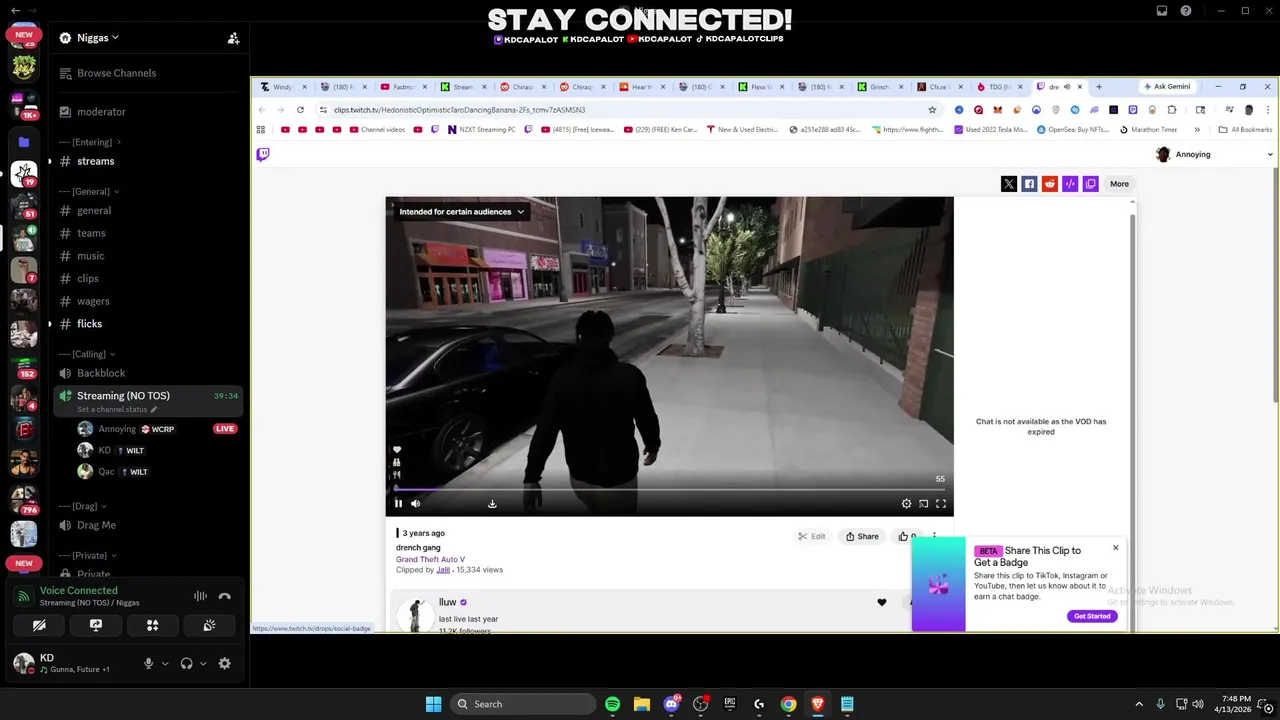
Task: Expand headphone output options arrow
Action: pyautogui.click(x=203, y=663)
